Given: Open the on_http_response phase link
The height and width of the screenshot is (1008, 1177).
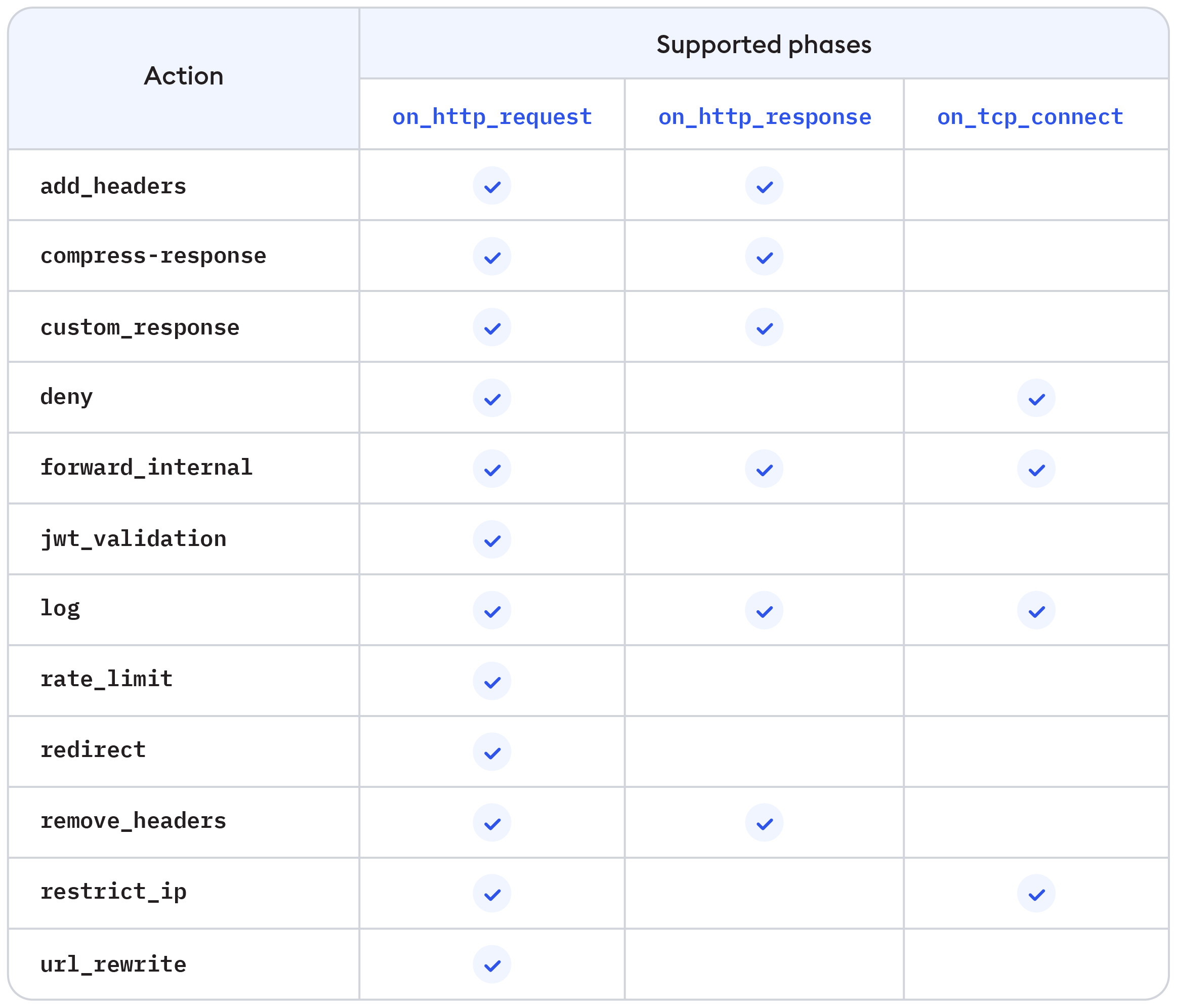Looking at the screenshot, I should coord(764,116).
